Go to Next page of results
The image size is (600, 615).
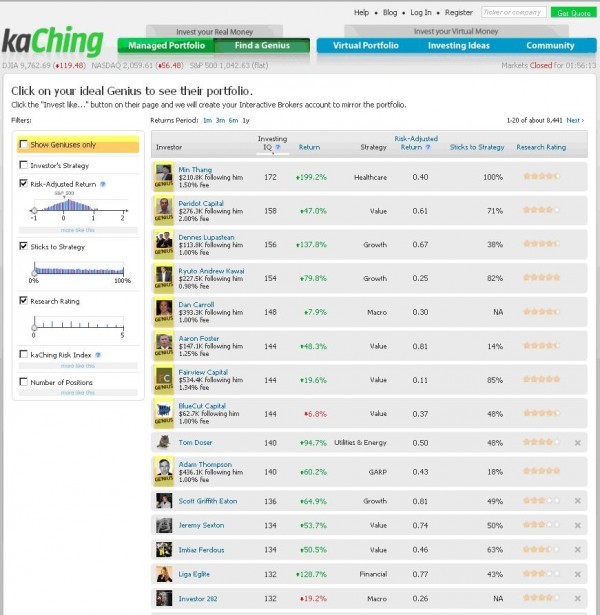tap(575, 120)
